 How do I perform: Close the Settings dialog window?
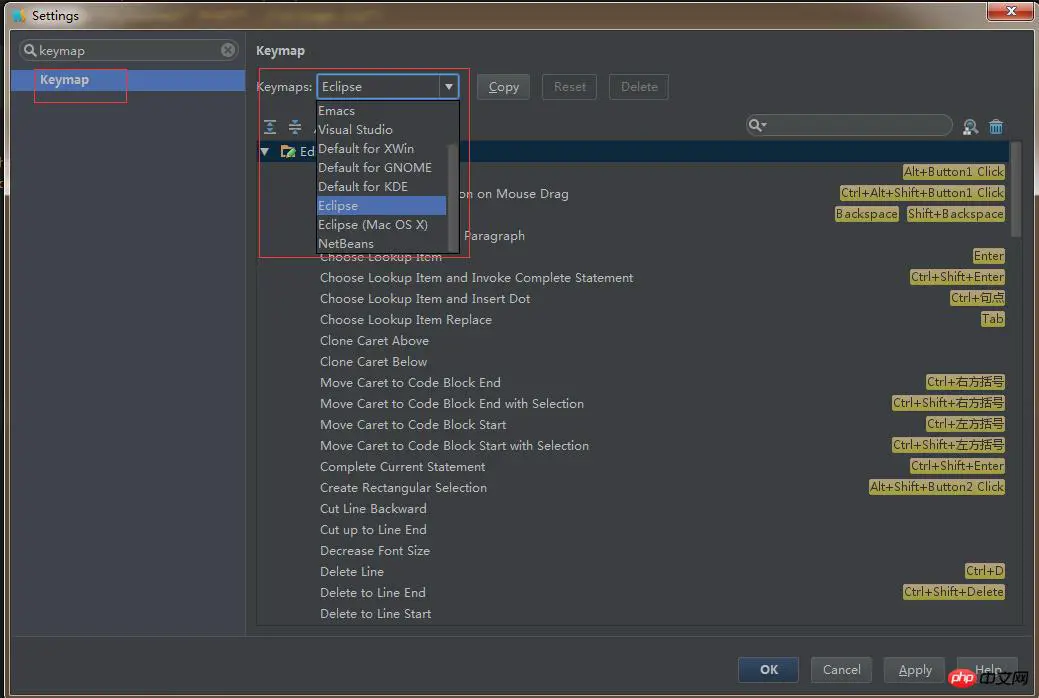pos(1010,11)
